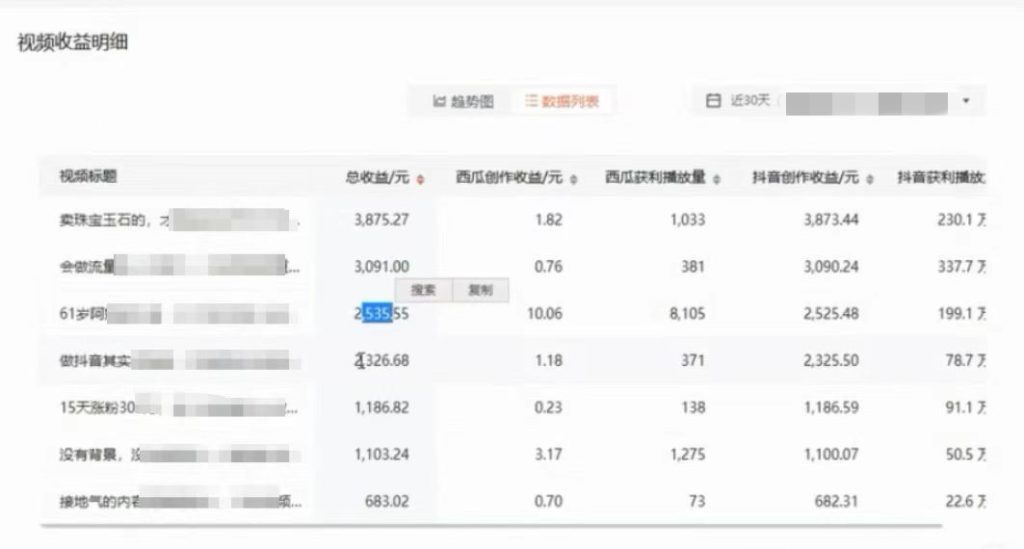This screenshot has width=1024, height=549.
Task: Sort by 西瓜创作收益/元 sort arrow
Action: (573, 179)
